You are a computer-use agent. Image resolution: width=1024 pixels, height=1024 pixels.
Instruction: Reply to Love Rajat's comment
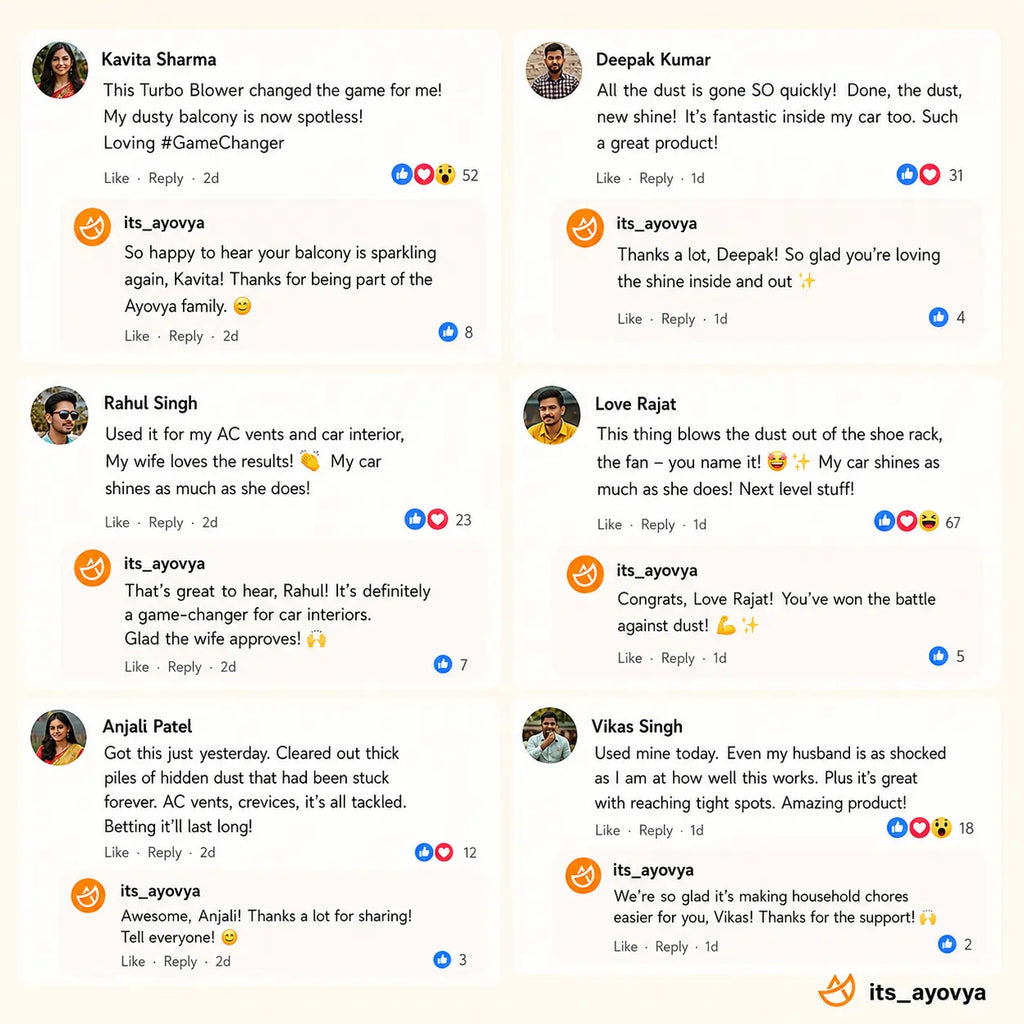658,524
